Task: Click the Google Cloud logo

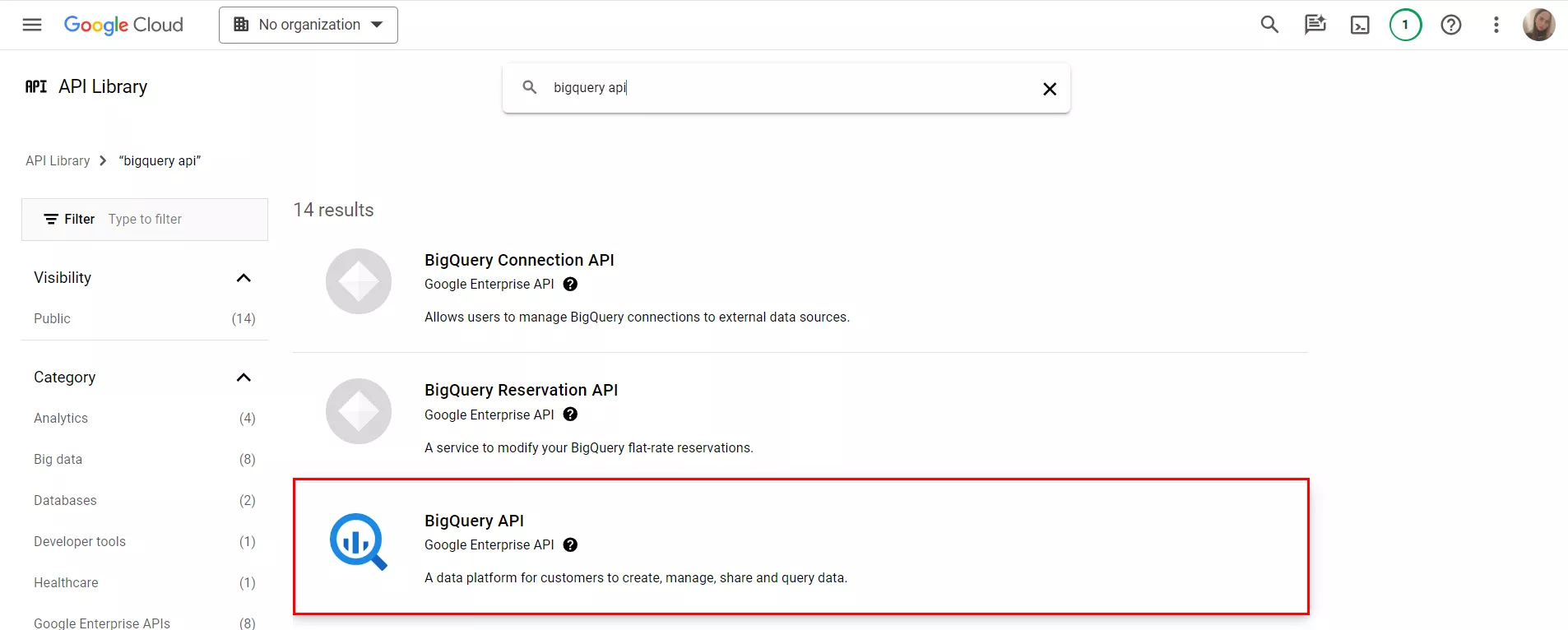Action: (x=123, y=25)
